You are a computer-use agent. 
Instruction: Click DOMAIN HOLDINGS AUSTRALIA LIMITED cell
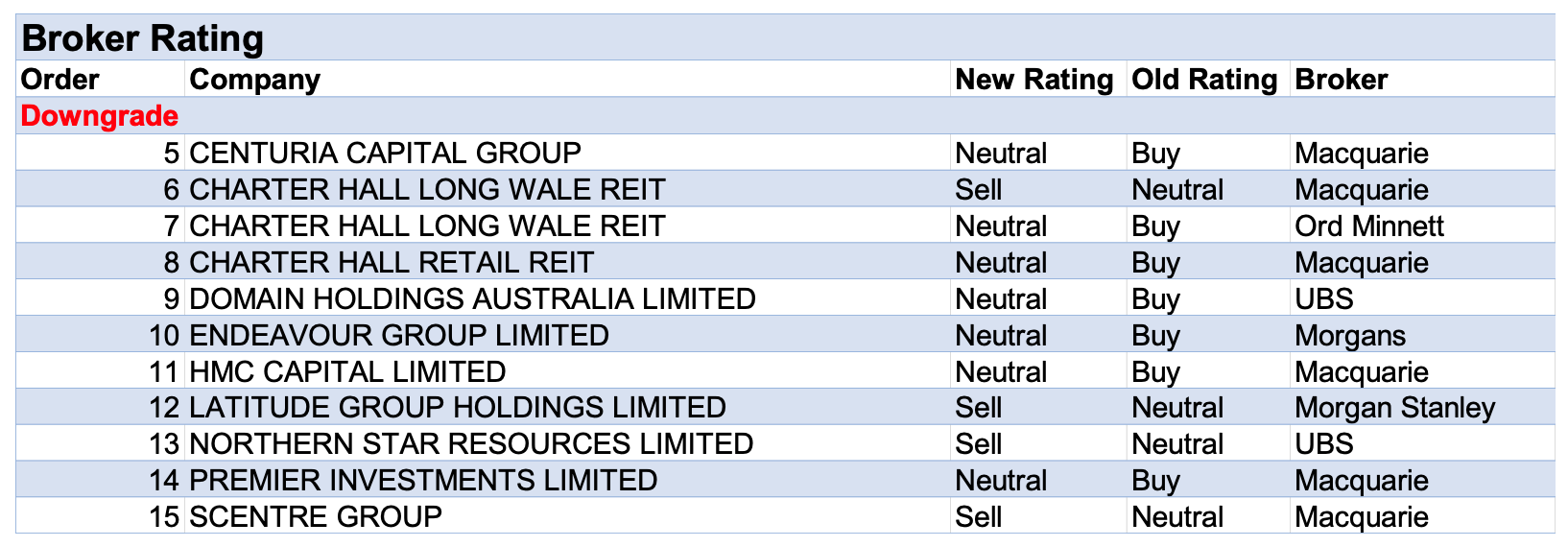click(x=472, y=298)
